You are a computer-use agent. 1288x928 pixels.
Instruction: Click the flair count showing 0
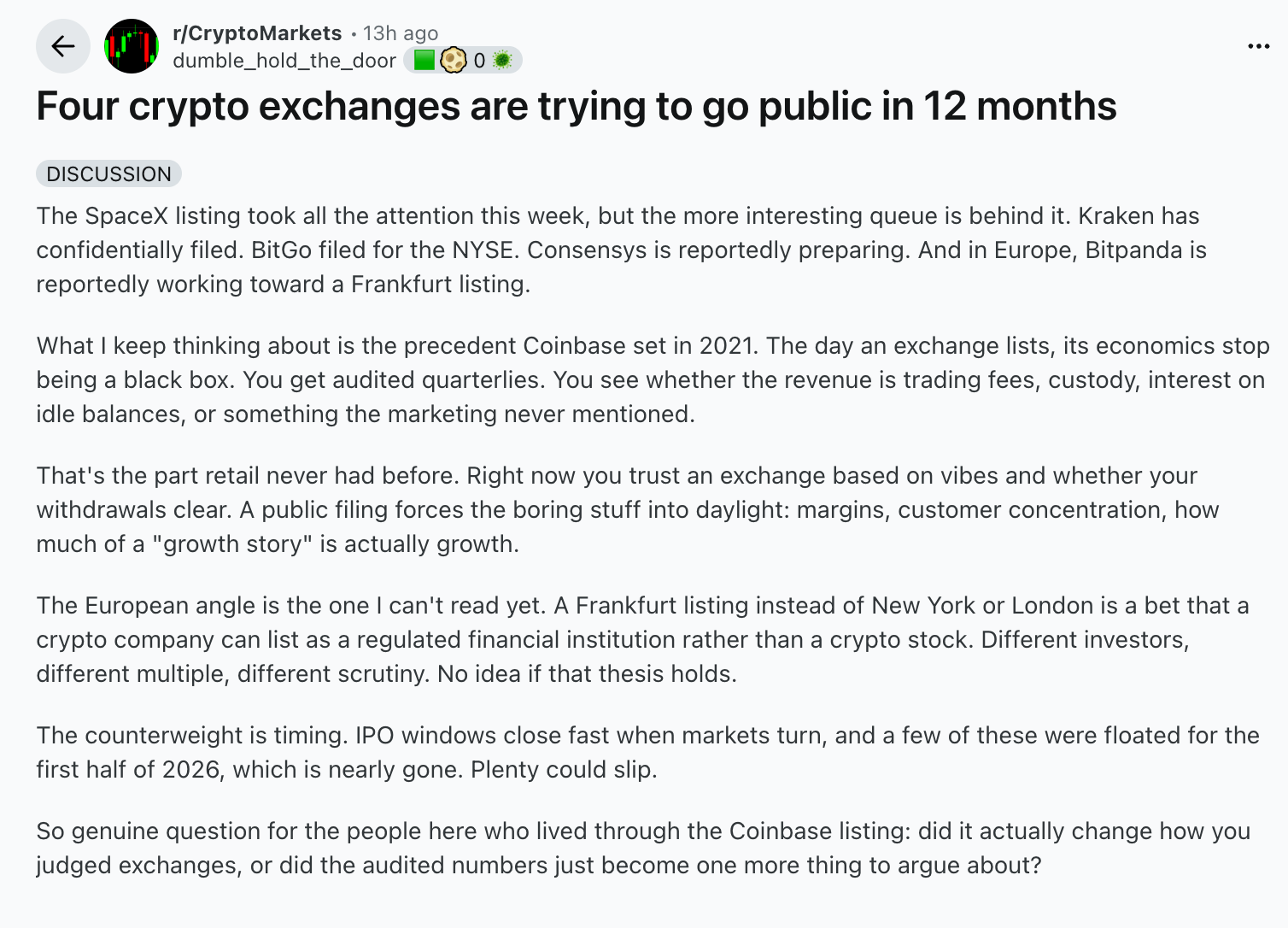(x=479, y=61)
